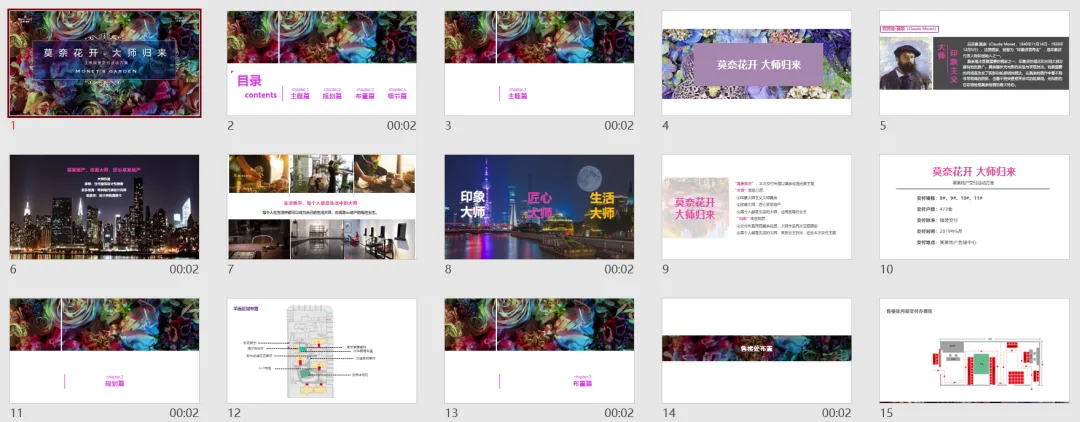Select slide 9 thumbnail with pink 莫奈花开 text
The image size is (1080, 422).
(757, 207)
